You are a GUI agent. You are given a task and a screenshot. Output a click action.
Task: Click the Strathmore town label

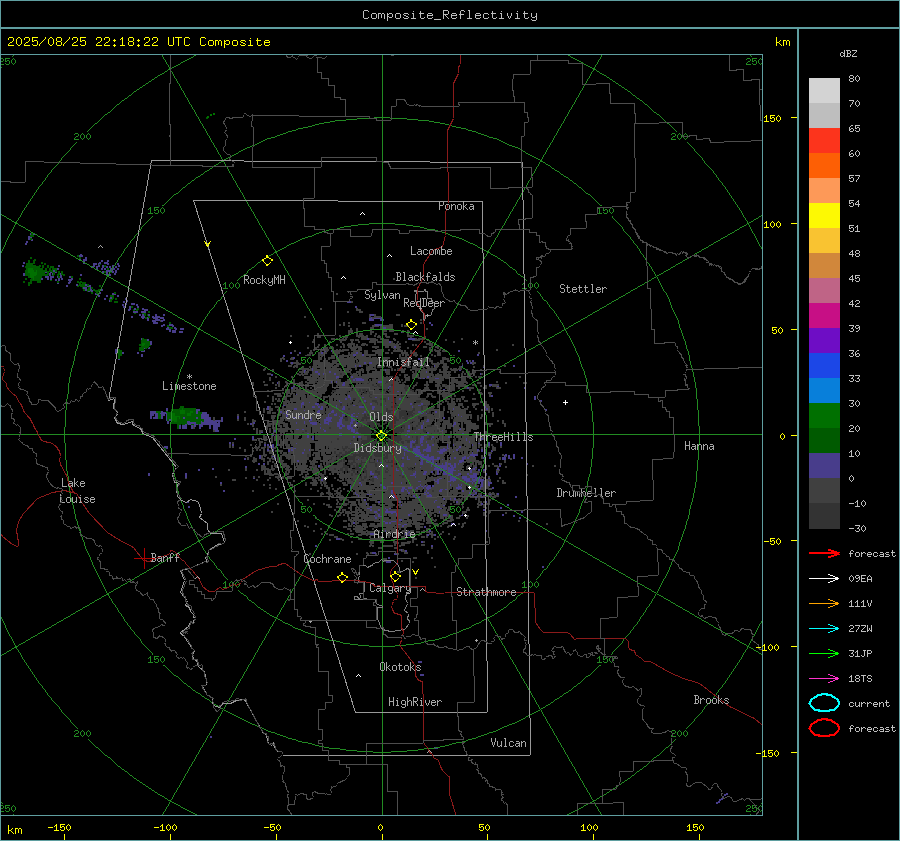coord(486,592)
